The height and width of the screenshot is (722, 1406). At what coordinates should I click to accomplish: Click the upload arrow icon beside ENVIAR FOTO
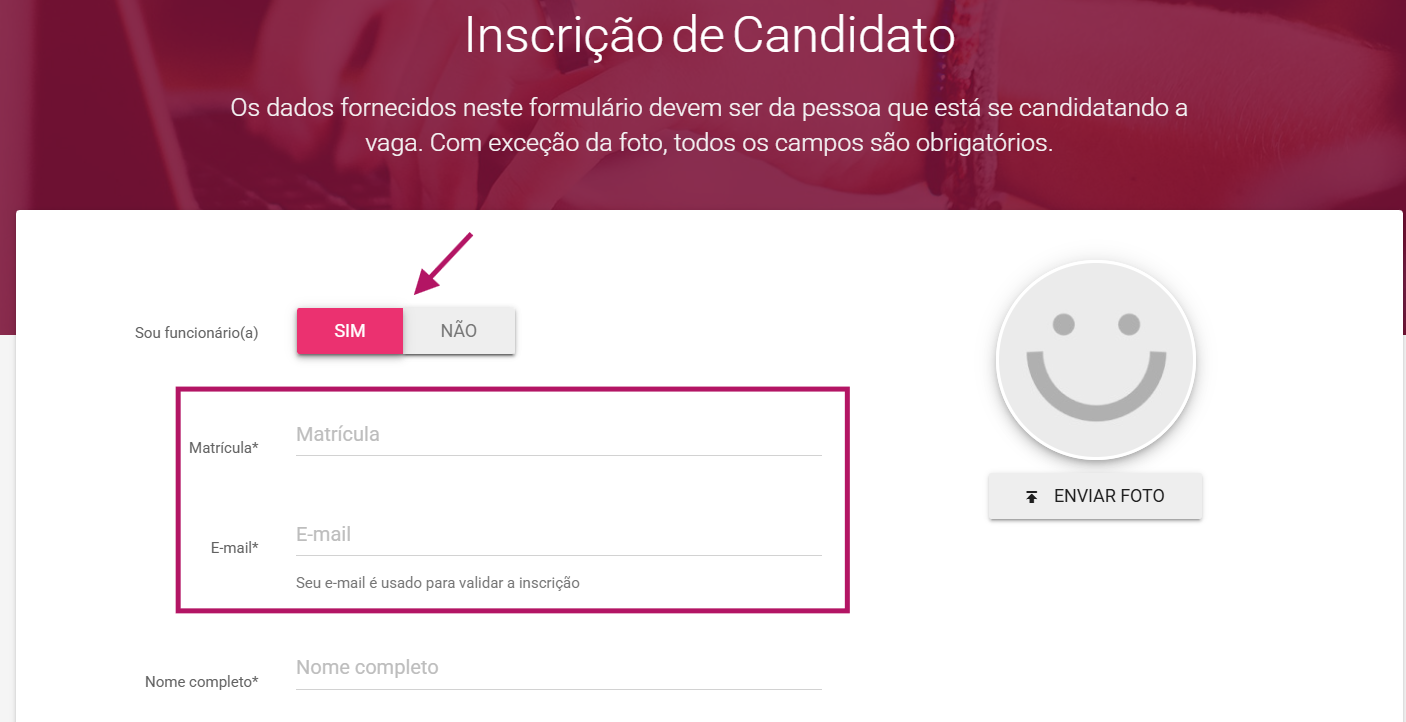tap(1032, 497)
